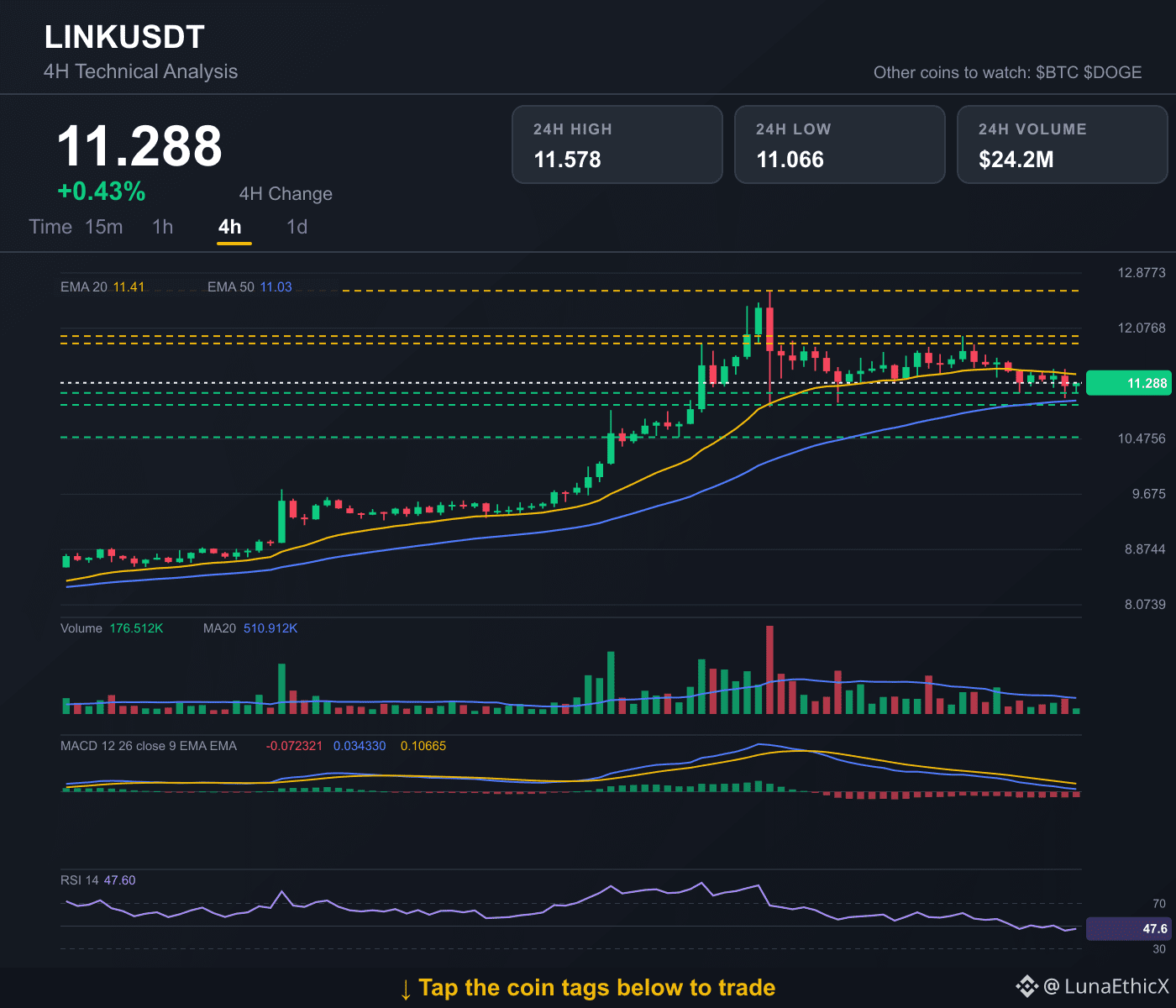The height and width of the screenshot is (1008, 1176).
Task: Switch to the 15m timeframe tab
Action: click(x=104, y=227)
